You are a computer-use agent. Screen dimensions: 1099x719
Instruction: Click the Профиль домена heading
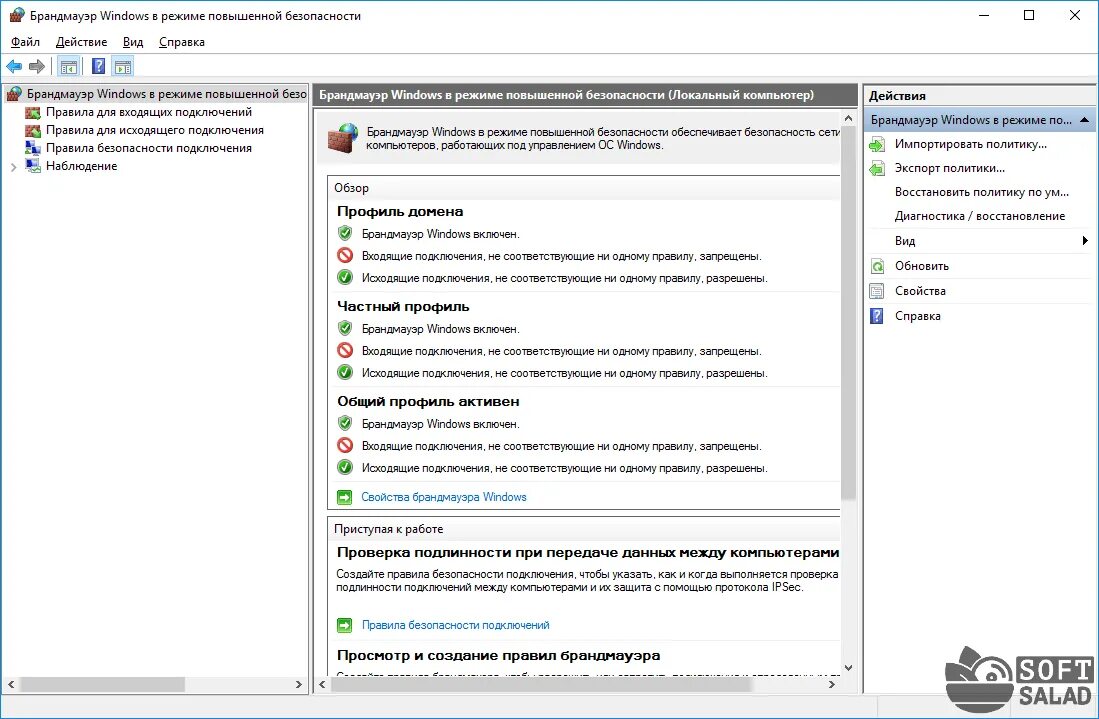(x=400, y=212)
